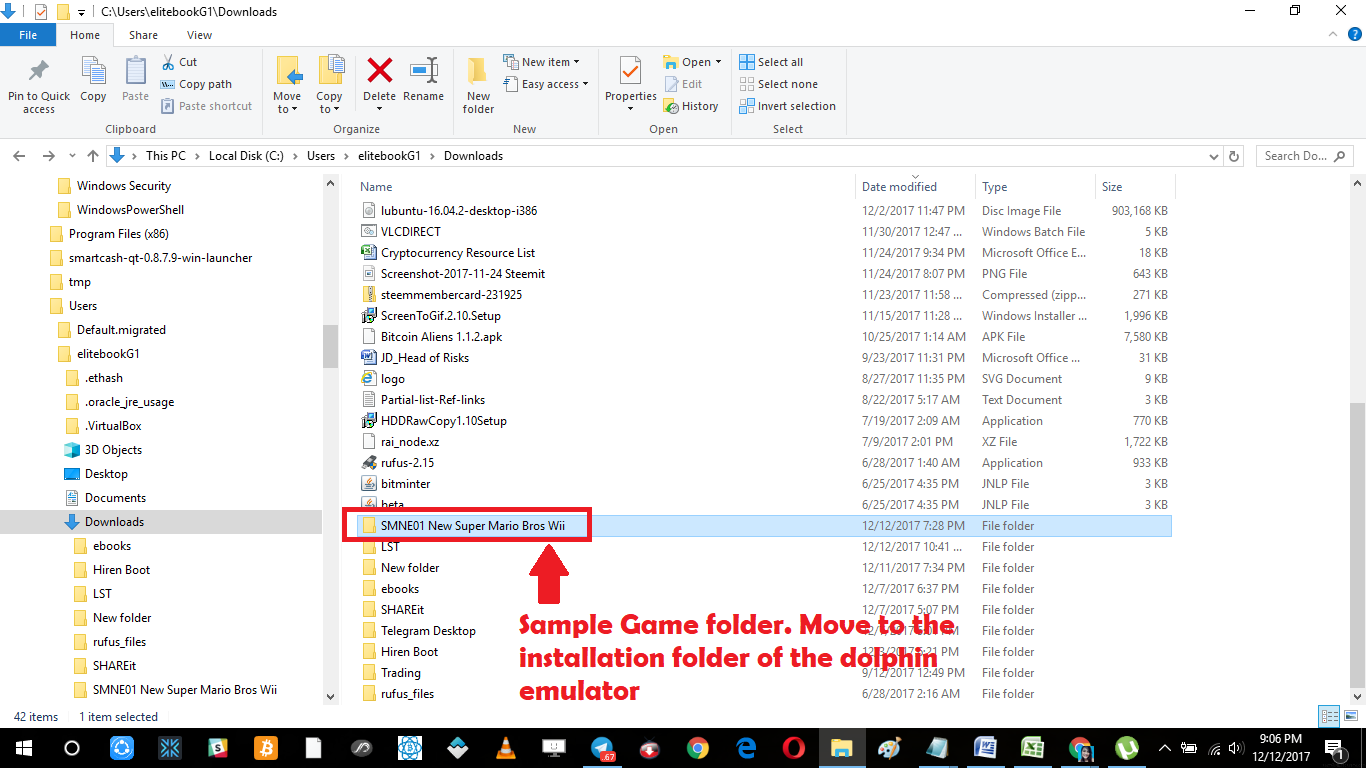Select Hiren Boot folder in navigation pane
The width and height of the screenshot is (1366, 768).
[121, 570]
